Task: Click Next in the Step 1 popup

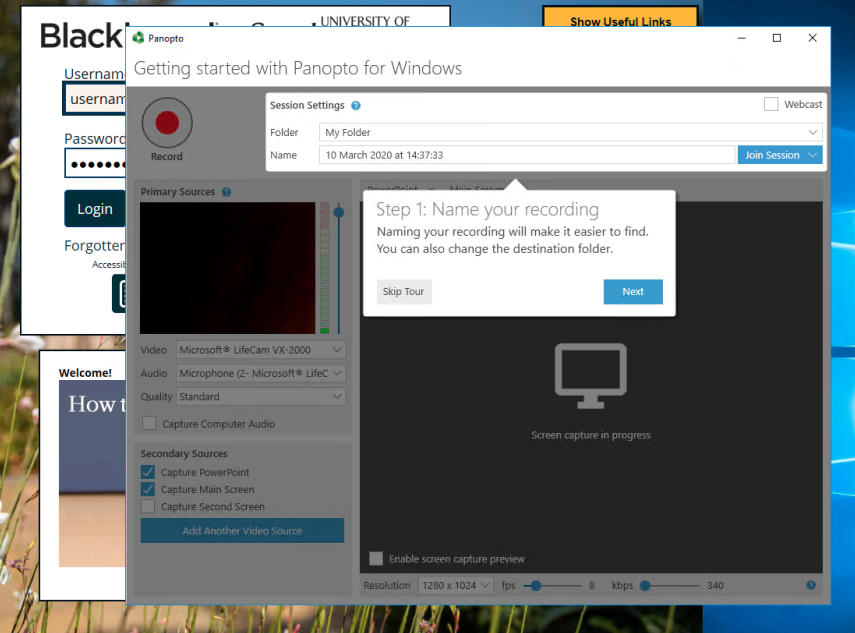Action: [x=633, y=292]
